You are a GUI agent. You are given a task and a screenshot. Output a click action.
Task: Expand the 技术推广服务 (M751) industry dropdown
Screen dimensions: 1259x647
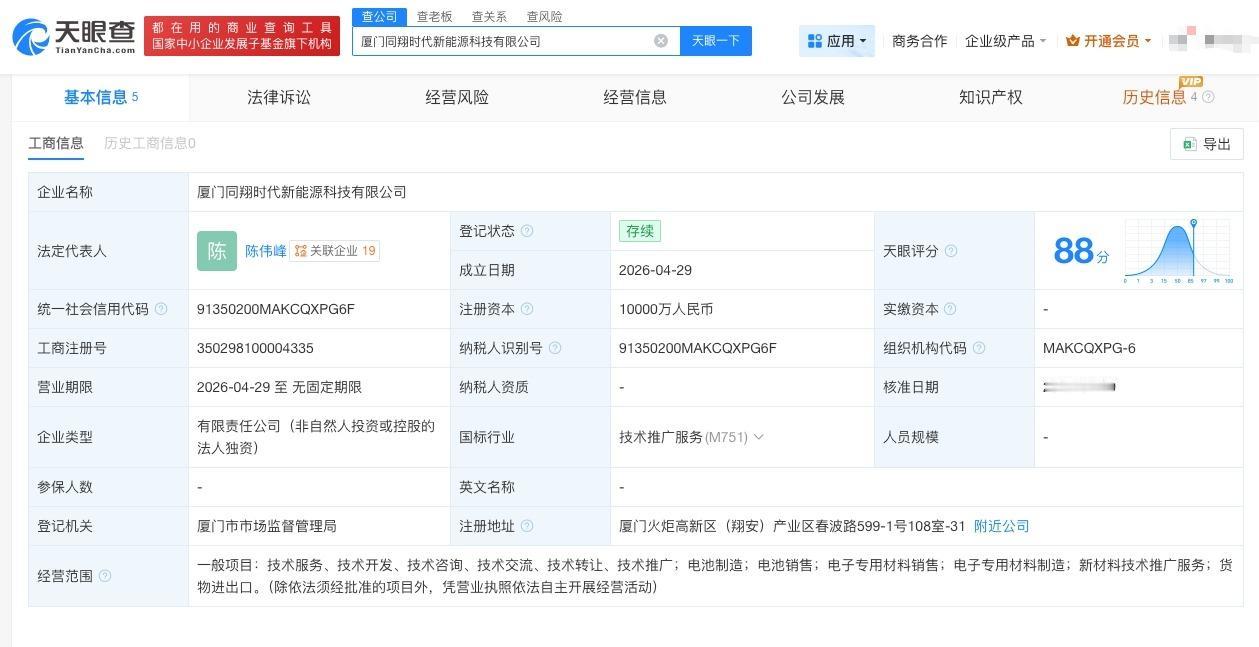pyautogui.click(x=759, y=437)
